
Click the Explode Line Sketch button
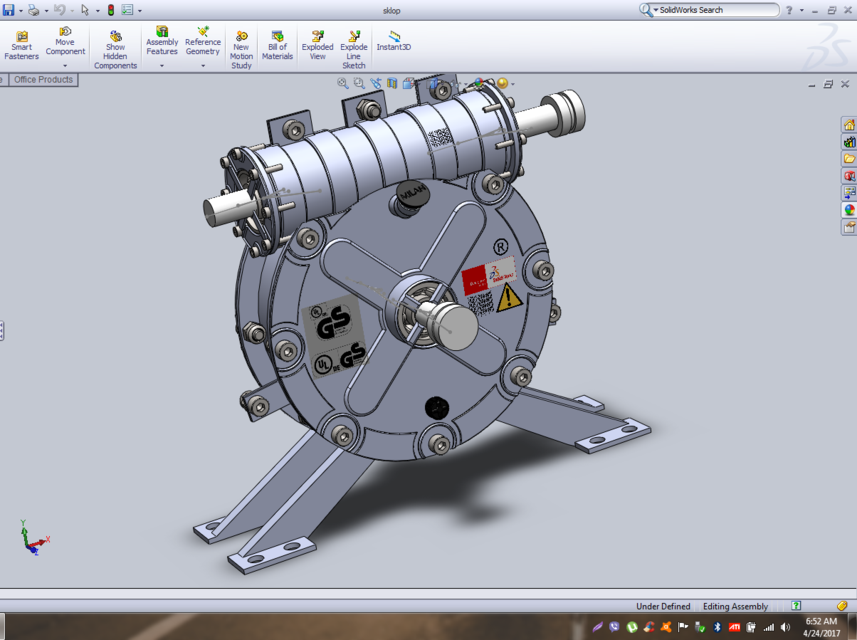pos(354,40)
